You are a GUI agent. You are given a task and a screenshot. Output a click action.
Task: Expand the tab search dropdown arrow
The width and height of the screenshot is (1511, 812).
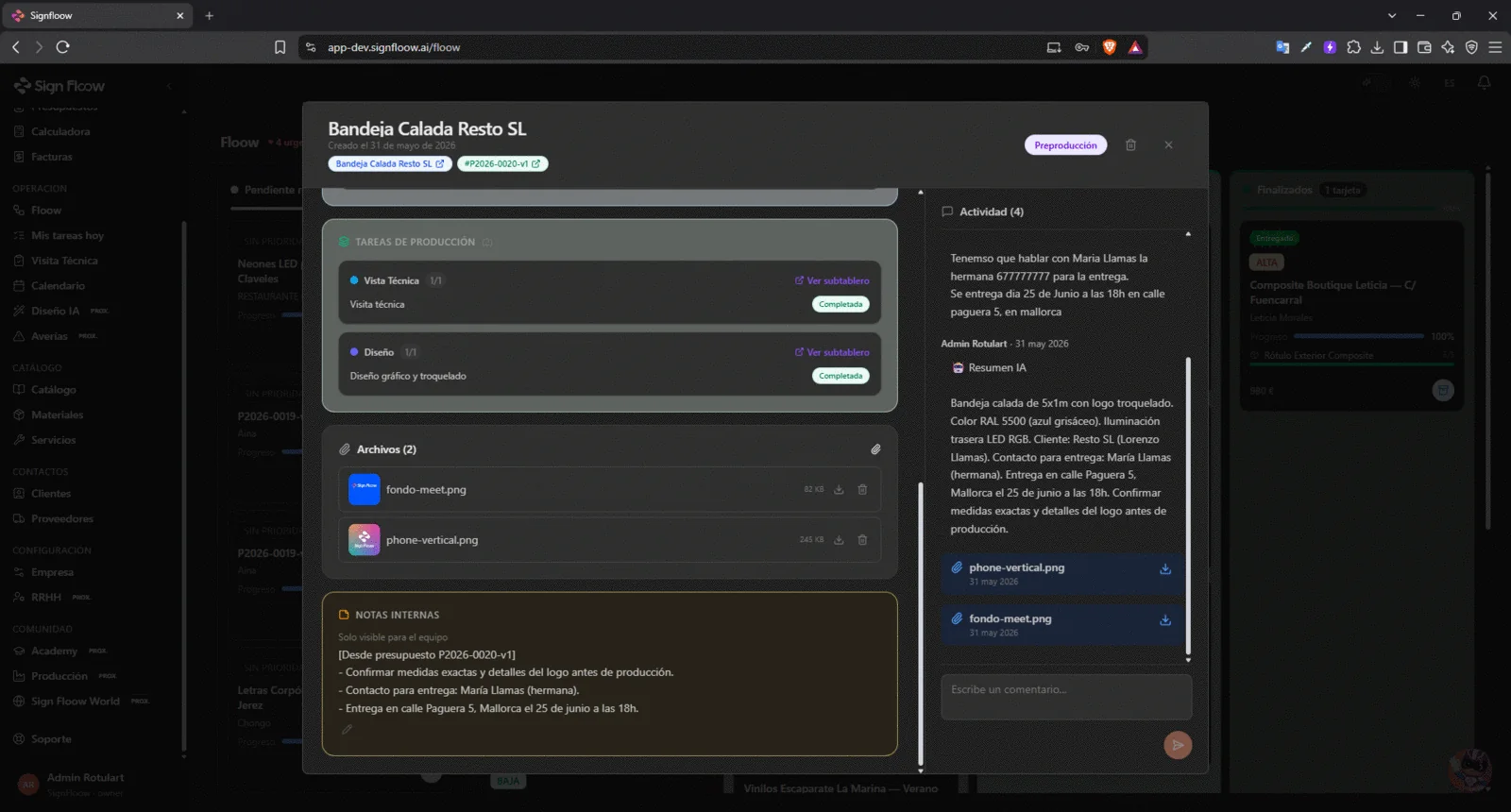[1392, 15]
